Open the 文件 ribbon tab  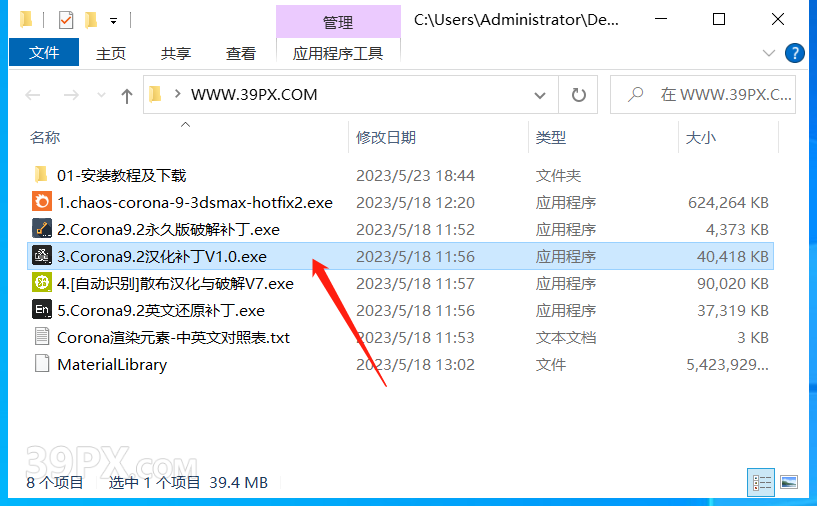tap(44, 53)
